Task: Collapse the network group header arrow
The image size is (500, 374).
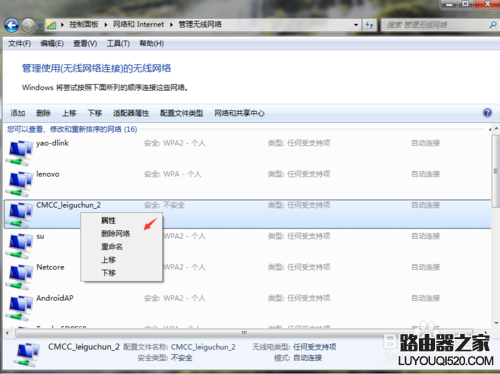Action: pos(490,129)
